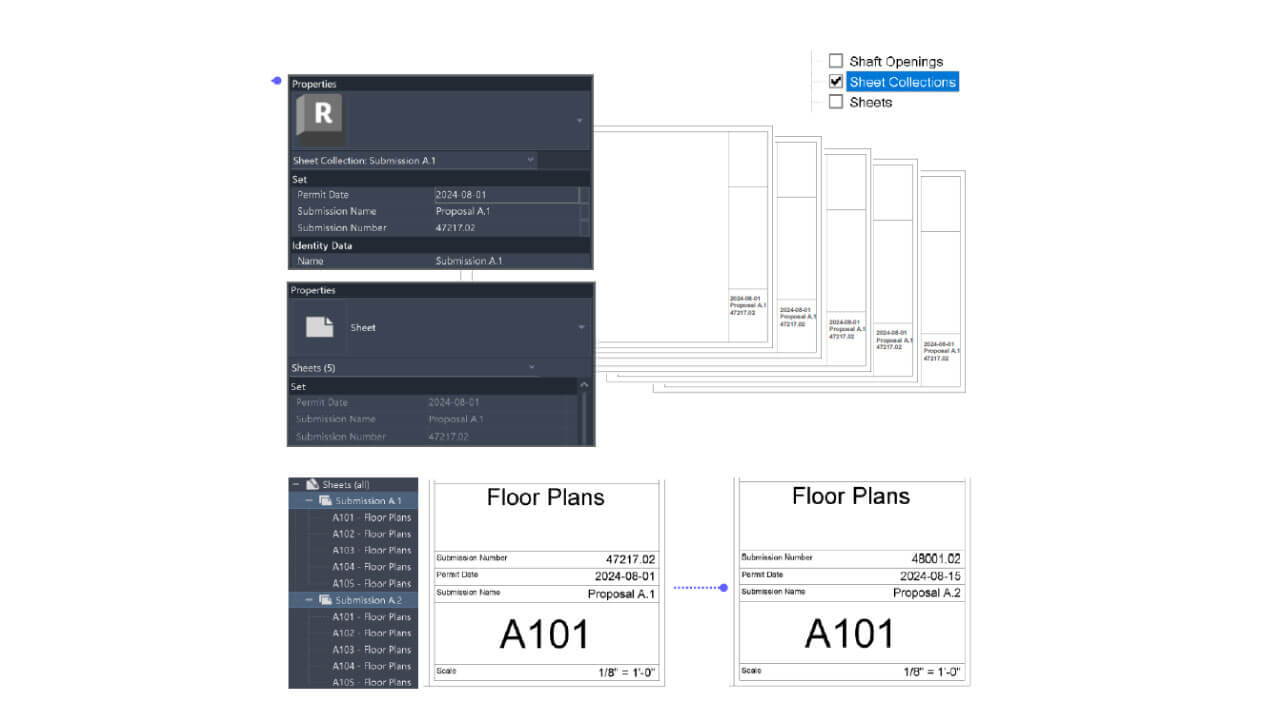Select the Sheets (all) tree label
Image resolution: width=1280 pixels, height=720 pixels.
pos(346,484)
